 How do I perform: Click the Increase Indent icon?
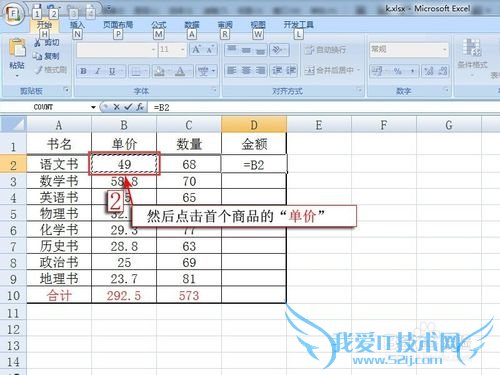291,70
